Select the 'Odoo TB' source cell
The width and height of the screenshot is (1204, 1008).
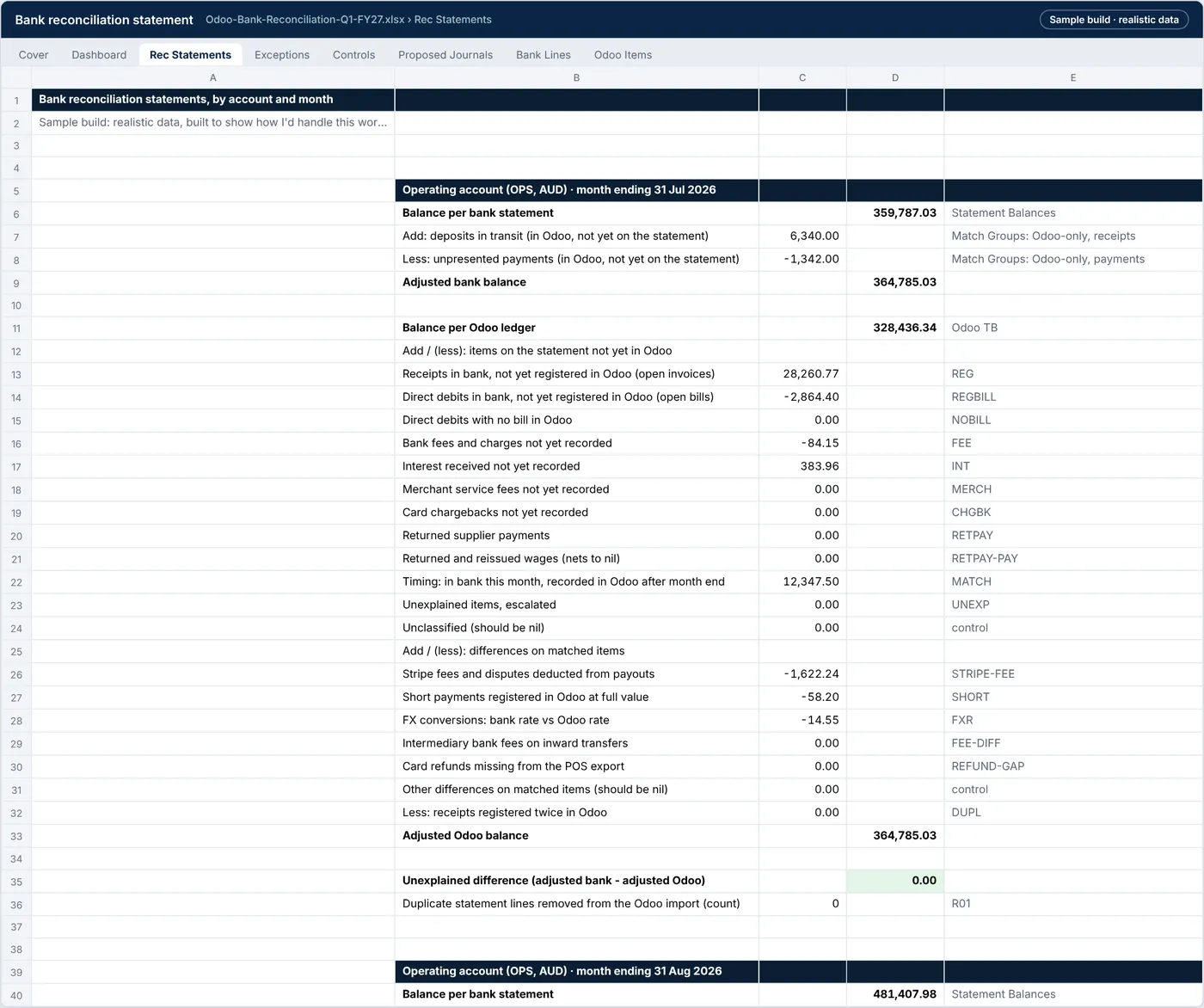point(1073,328)
